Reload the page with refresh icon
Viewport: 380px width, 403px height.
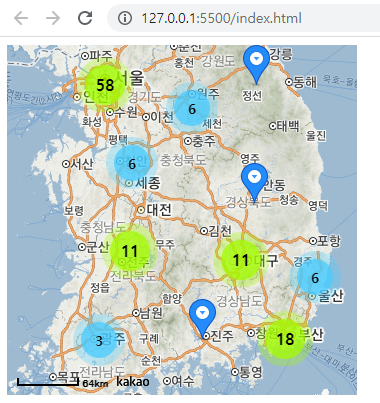click(85, 18)
